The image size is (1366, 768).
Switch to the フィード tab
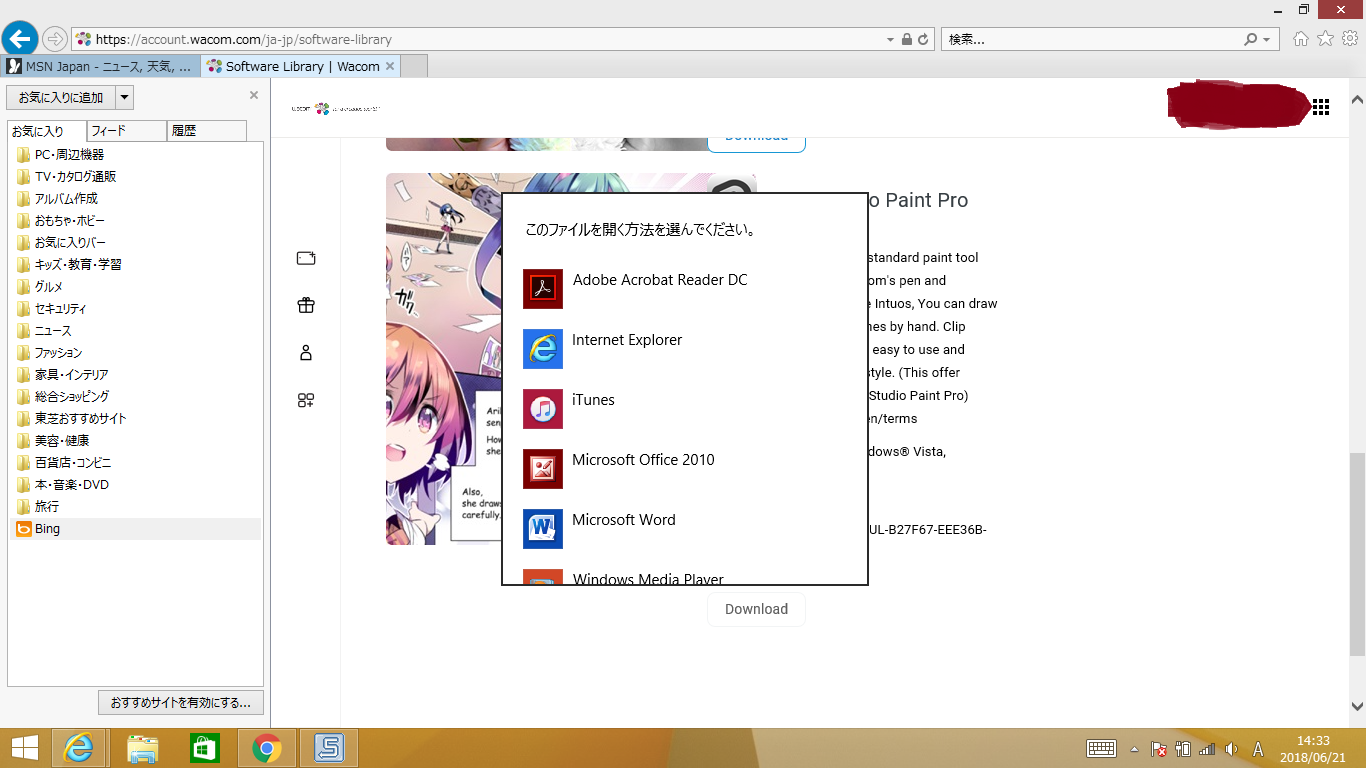click(x=127, y=131)
